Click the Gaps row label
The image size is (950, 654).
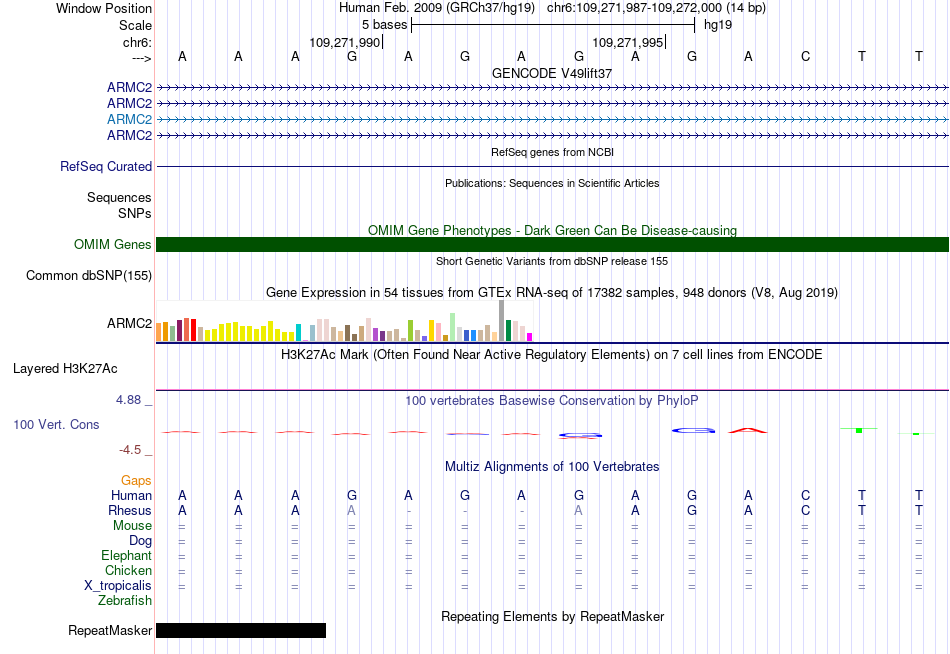(136, 481)
